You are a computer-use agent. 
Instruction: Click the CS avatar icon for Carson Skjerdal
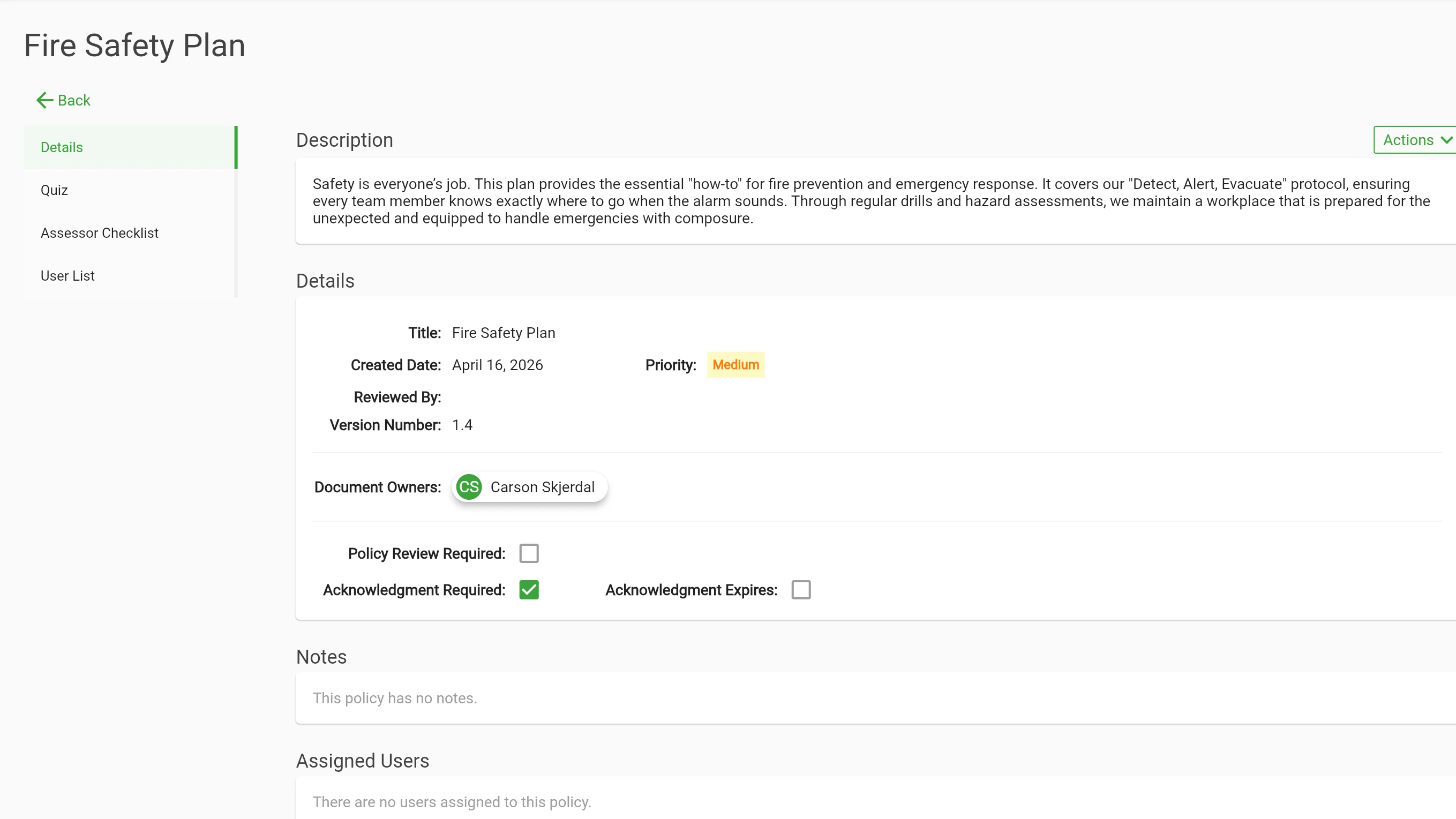[x=469, y=487]
